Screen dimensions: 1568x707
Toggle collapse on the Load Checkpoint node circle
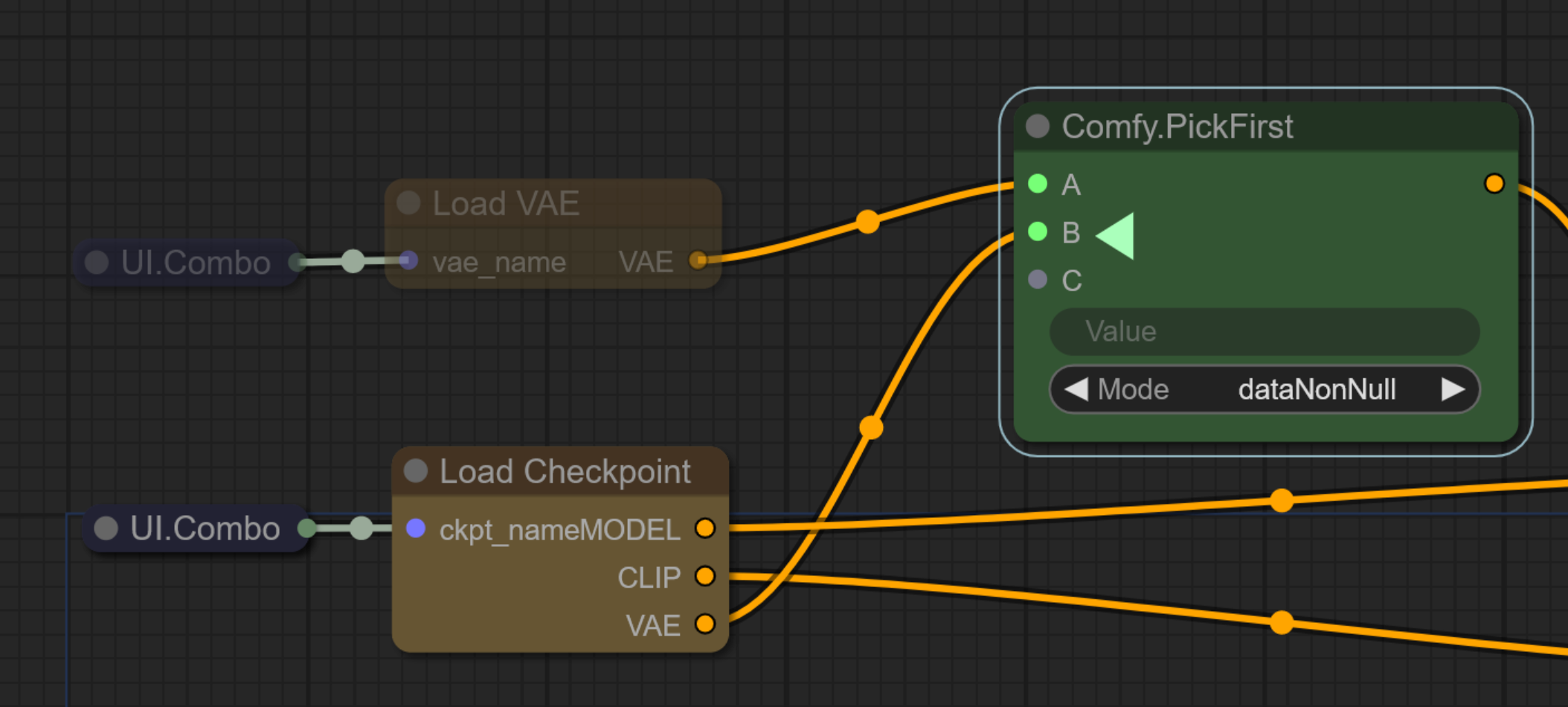pos(415,470)
